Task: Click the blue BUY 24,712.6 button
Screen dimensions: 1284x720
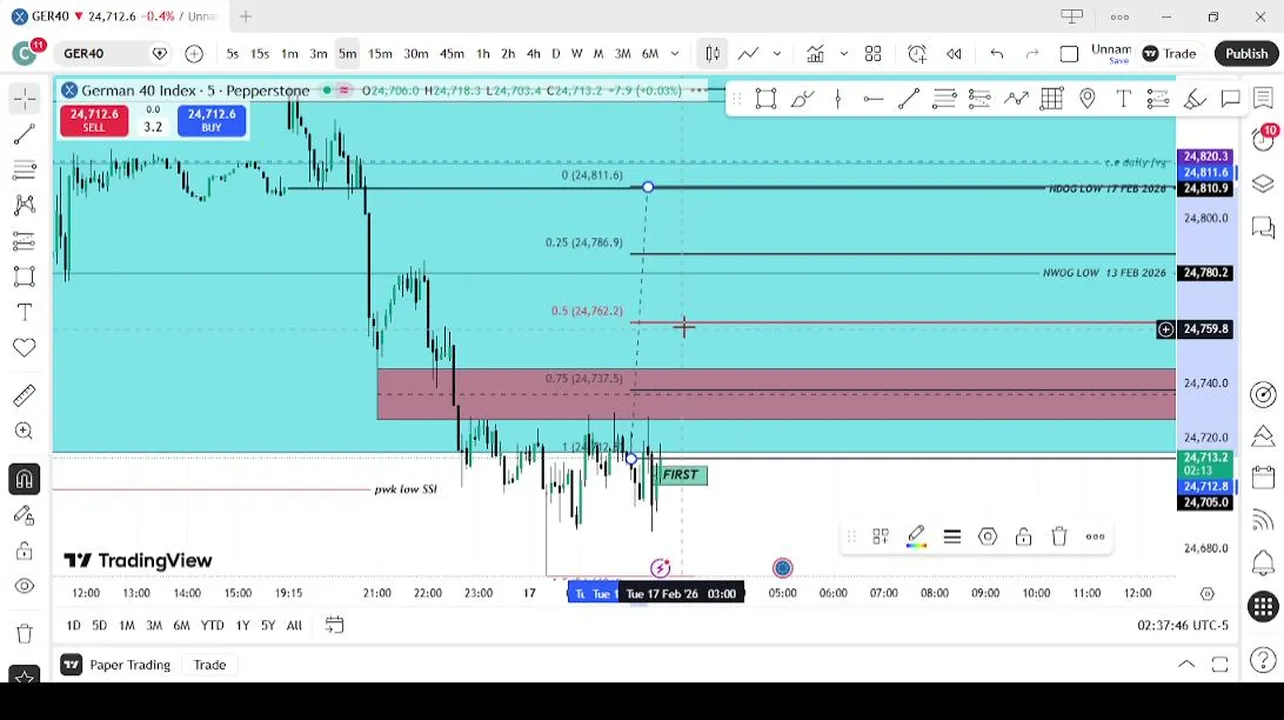Action: coord(211,120)
